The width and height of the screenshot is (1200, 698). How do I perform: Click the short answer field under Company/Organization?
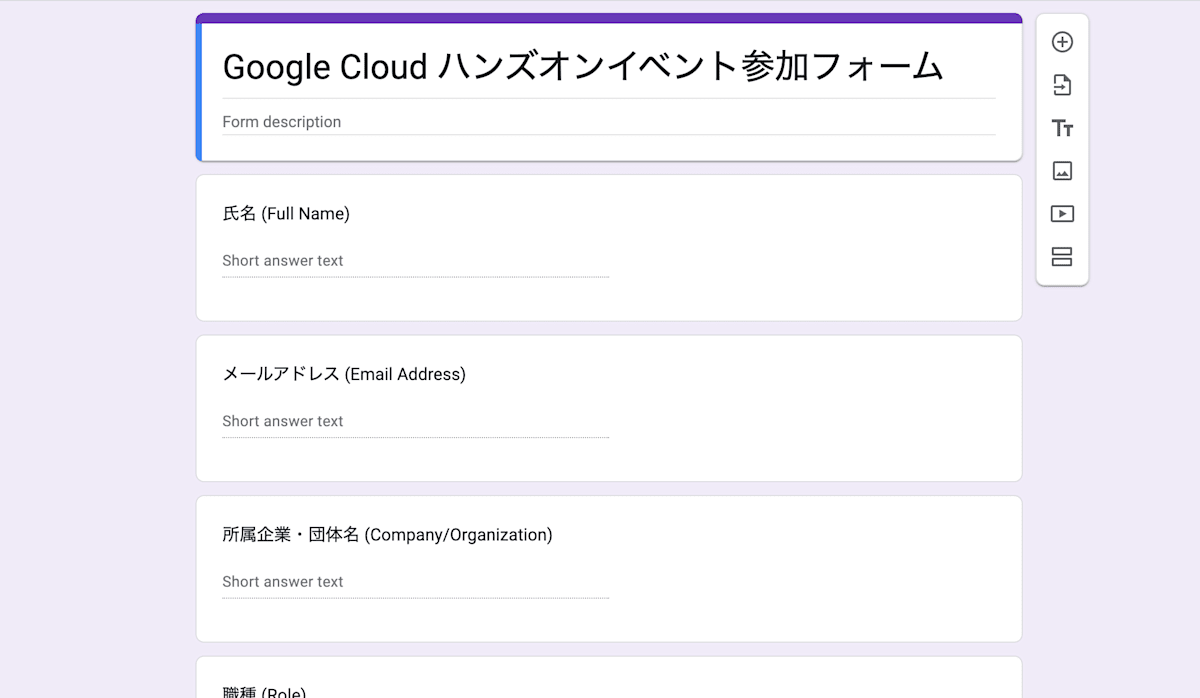(415, 582)
